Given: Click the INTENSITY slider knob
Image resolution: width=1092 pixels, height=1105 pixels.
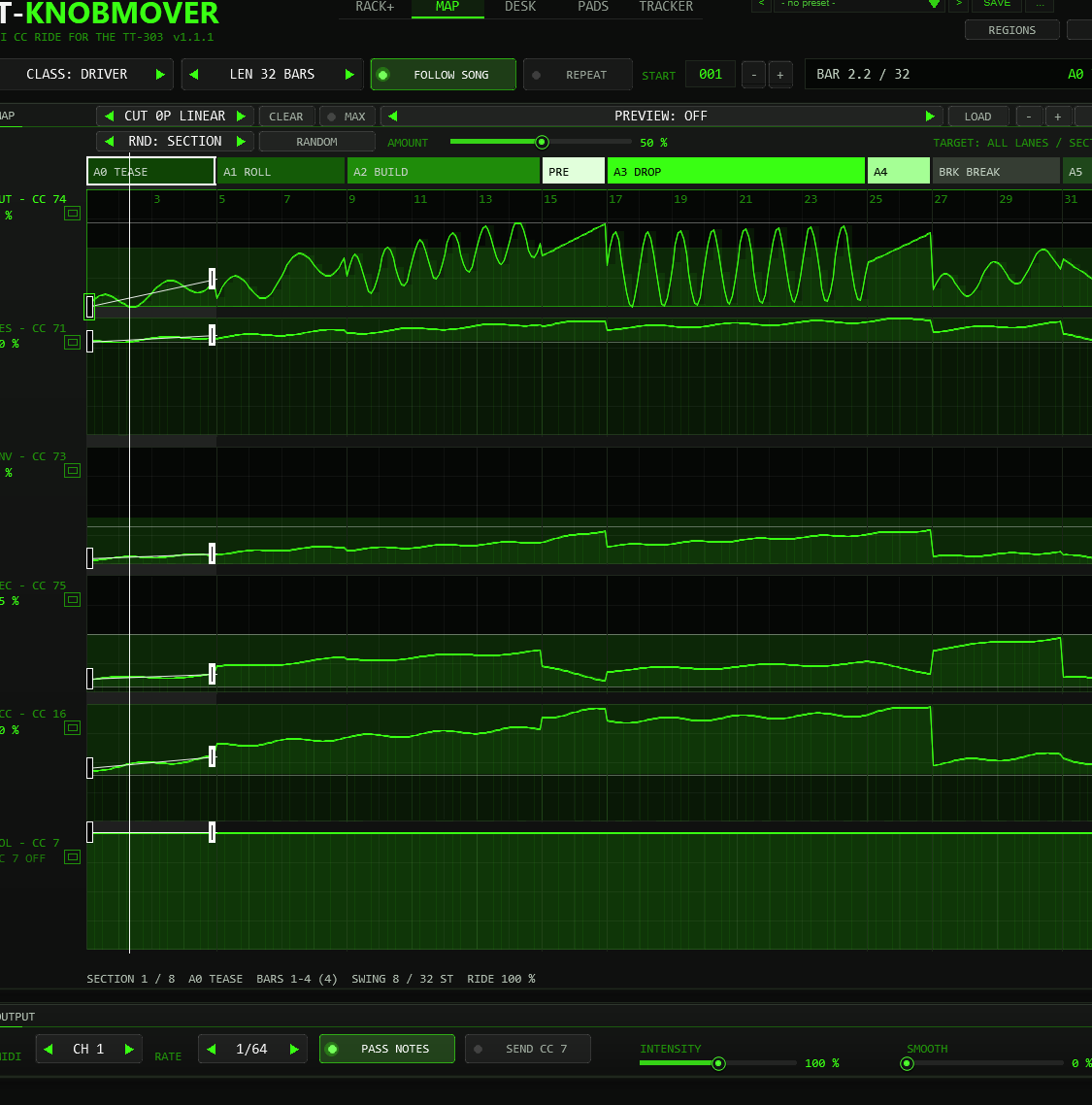Looking at the screenshot, I should click(718, 1063).
